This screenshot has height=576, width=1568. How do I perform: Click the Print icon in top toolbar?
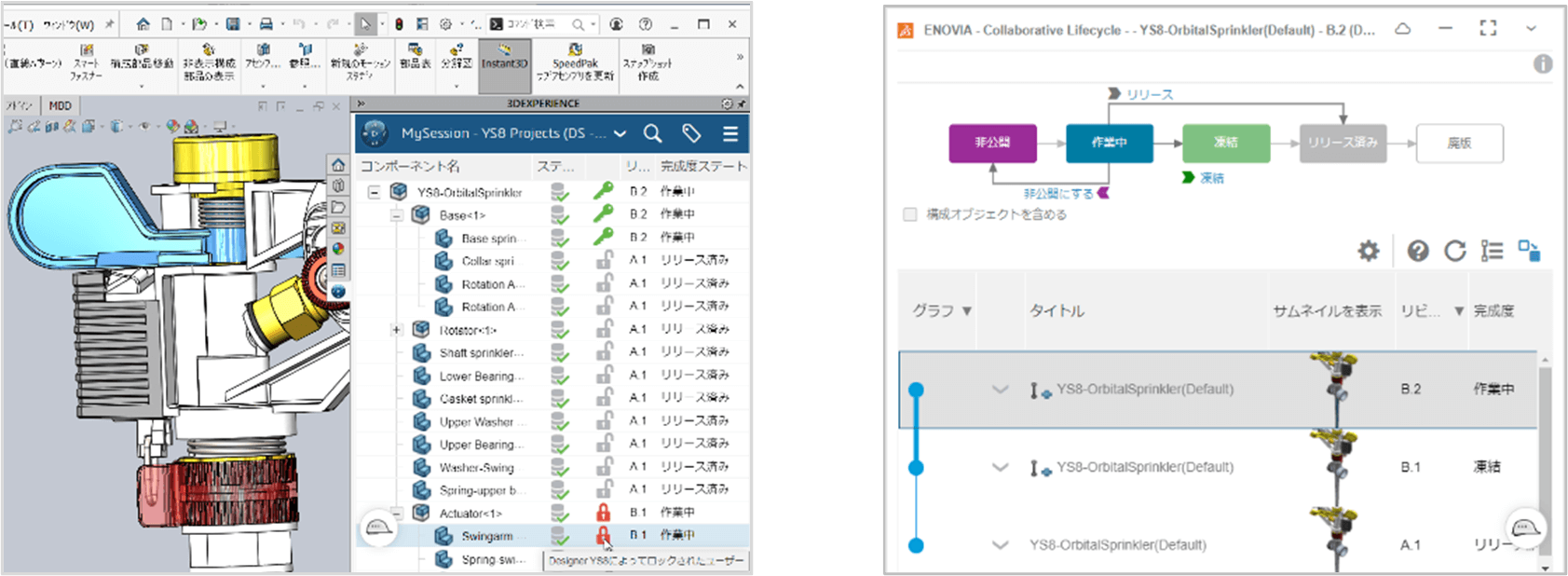(x=266, y=24)
